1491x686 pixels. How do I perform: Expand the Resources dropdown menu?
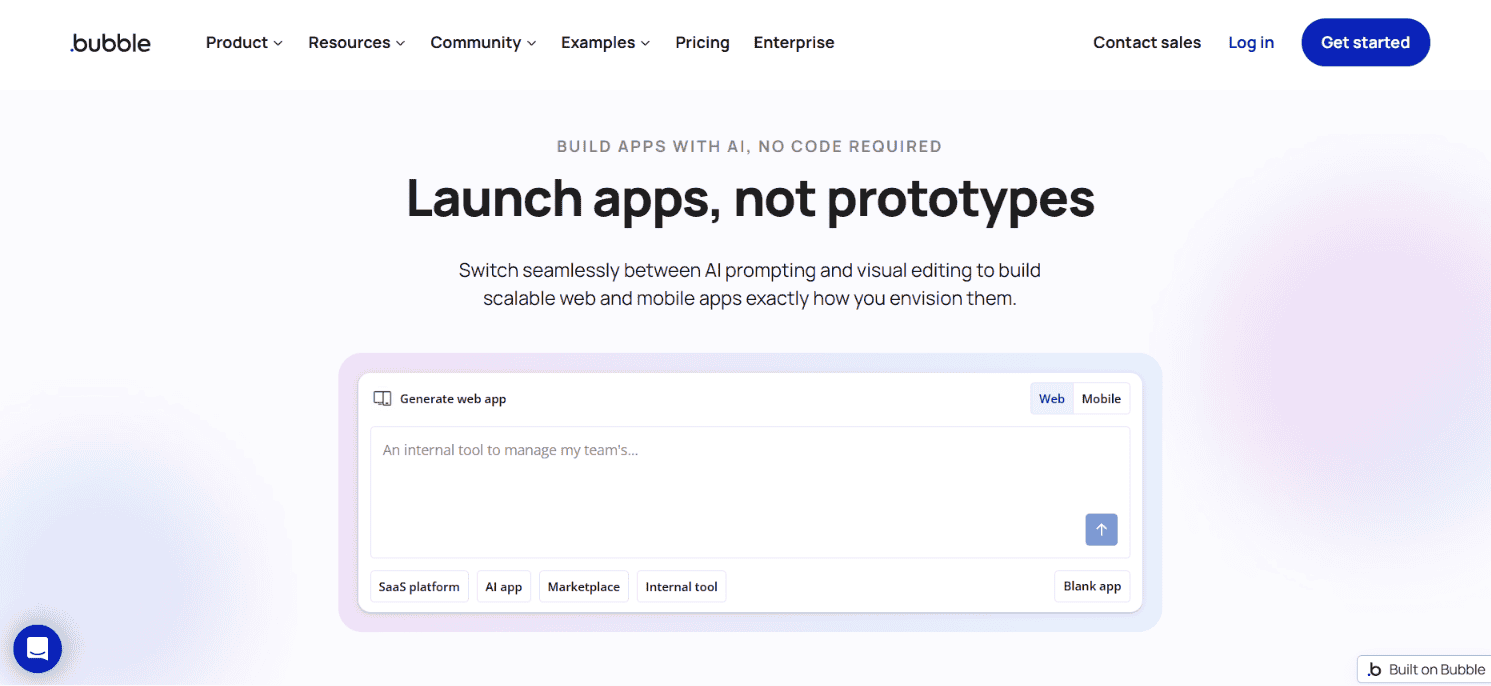[x=357, y=43]
